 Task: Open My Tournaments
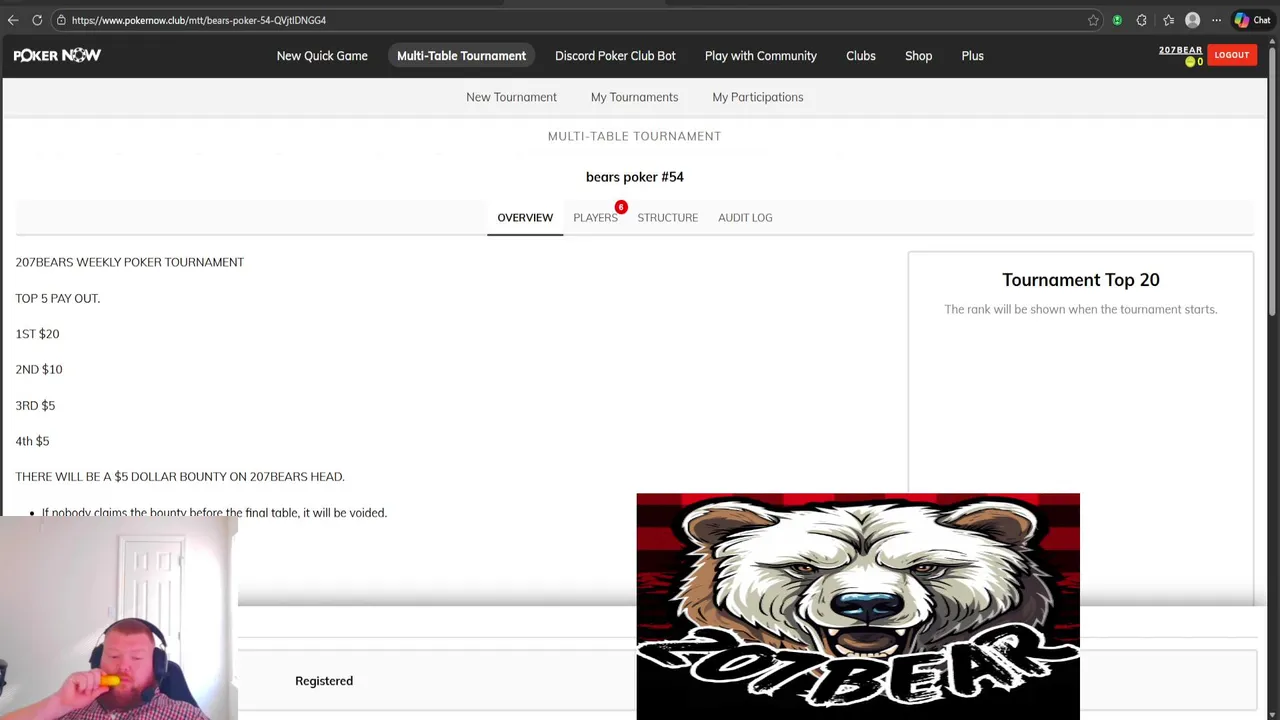[634, 97]
